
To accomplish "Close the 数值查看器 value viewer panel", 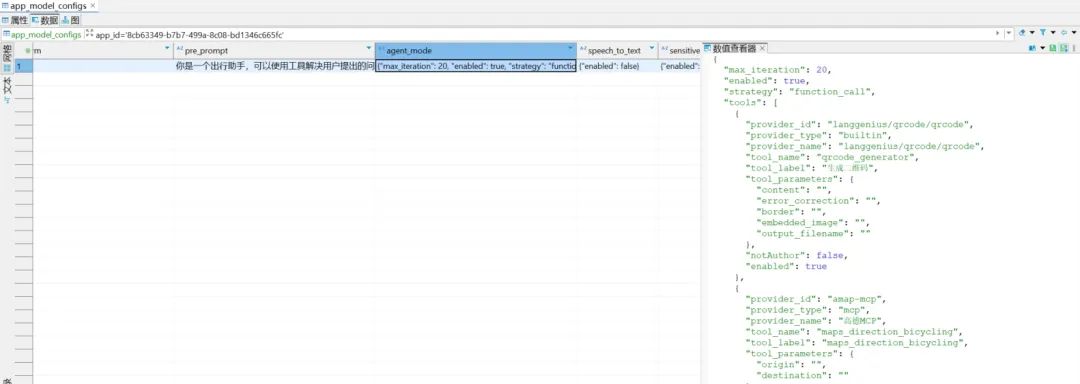I will click(762, 48).
